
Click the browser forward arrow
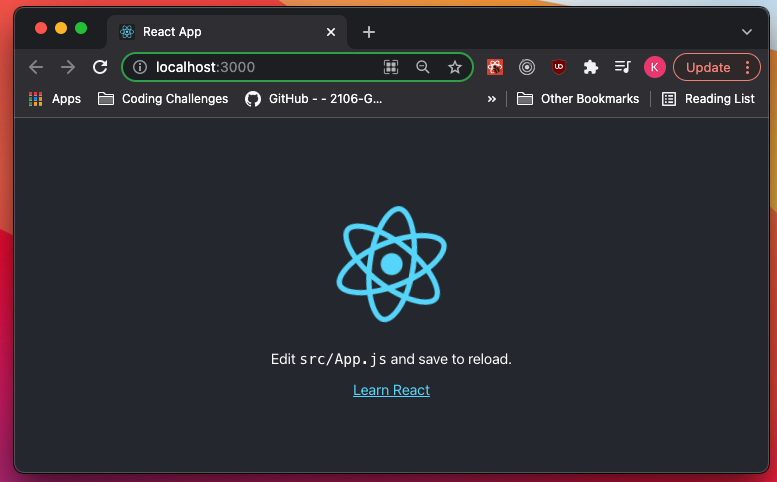(x=68, y=67)
